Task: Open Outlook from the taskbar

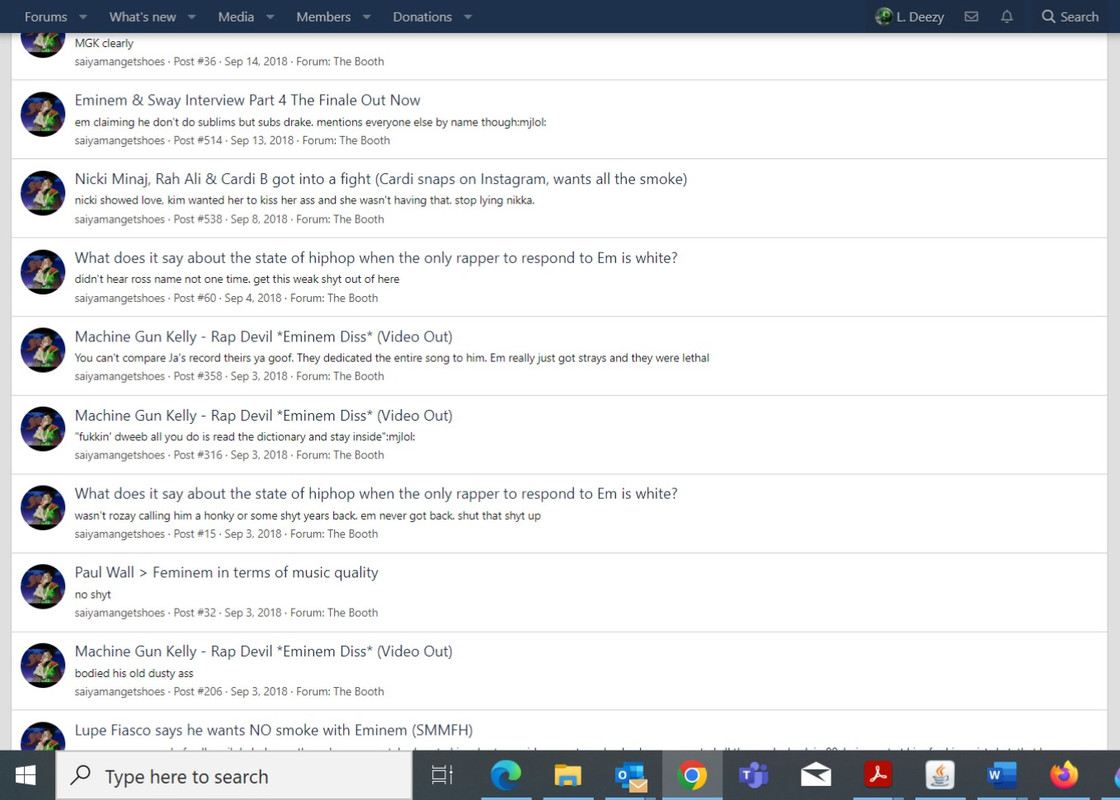Action: [630, 776]
